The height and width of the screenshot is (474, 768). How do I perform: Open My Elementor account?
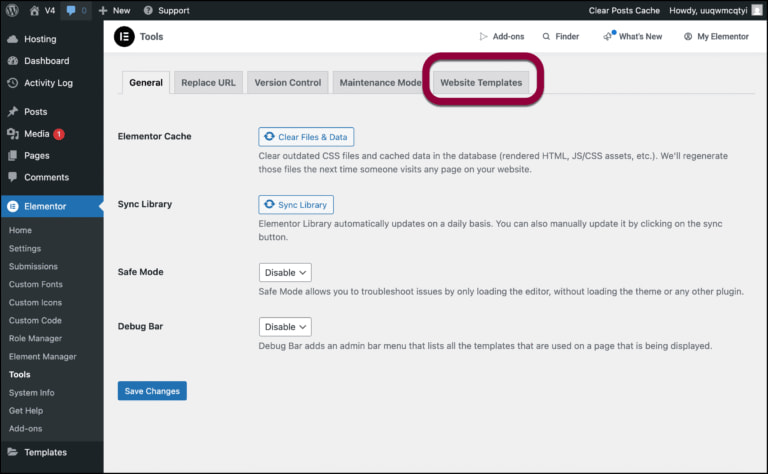(x=716, y=37)
